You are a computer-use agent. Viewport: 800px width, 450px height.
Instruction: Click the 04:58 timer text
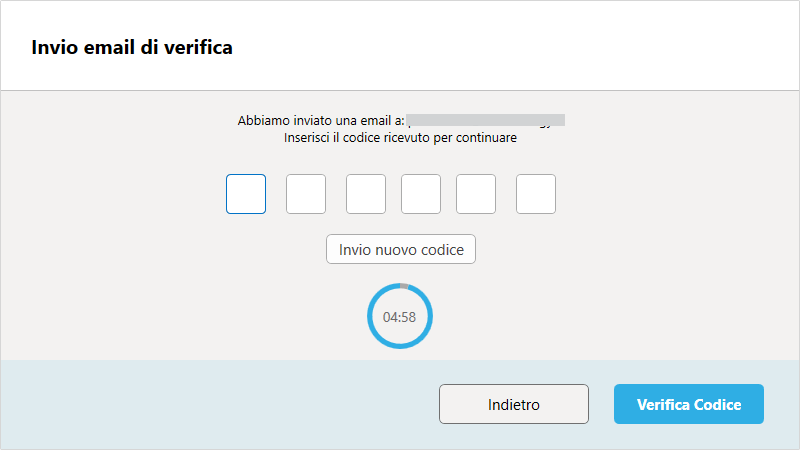click(399, 317)
